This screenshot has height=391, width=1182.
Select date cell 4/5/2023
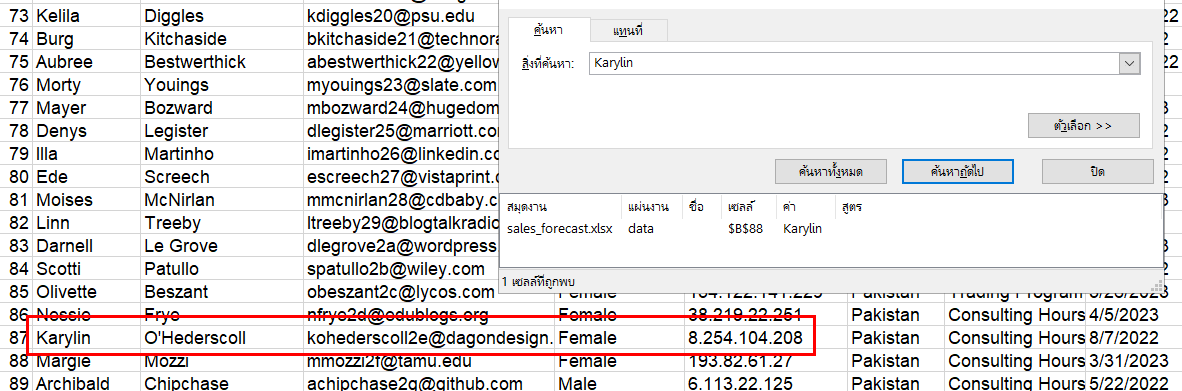pos(1134,316)
